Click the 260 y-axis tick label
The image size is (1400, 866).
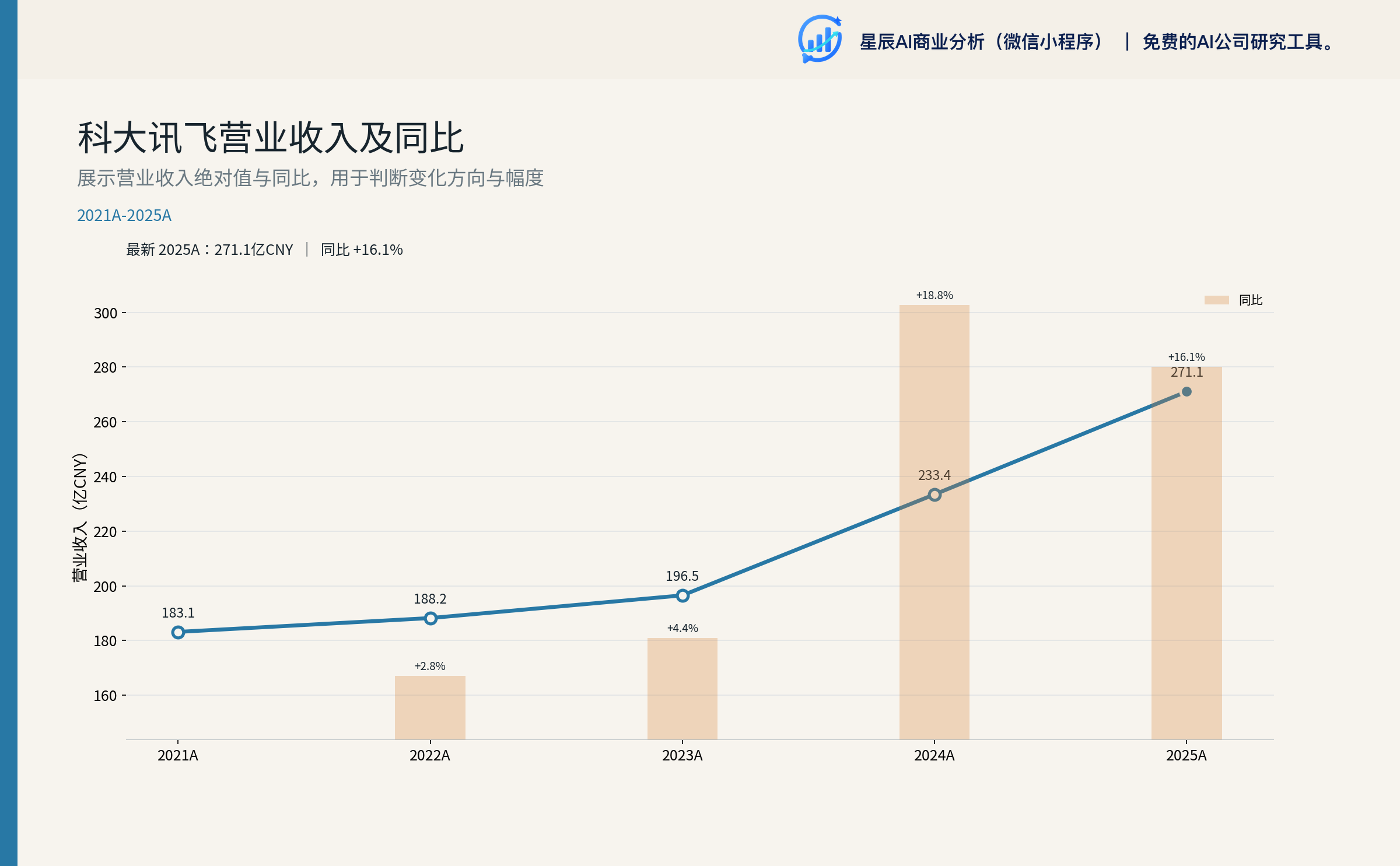pos(106,422)
